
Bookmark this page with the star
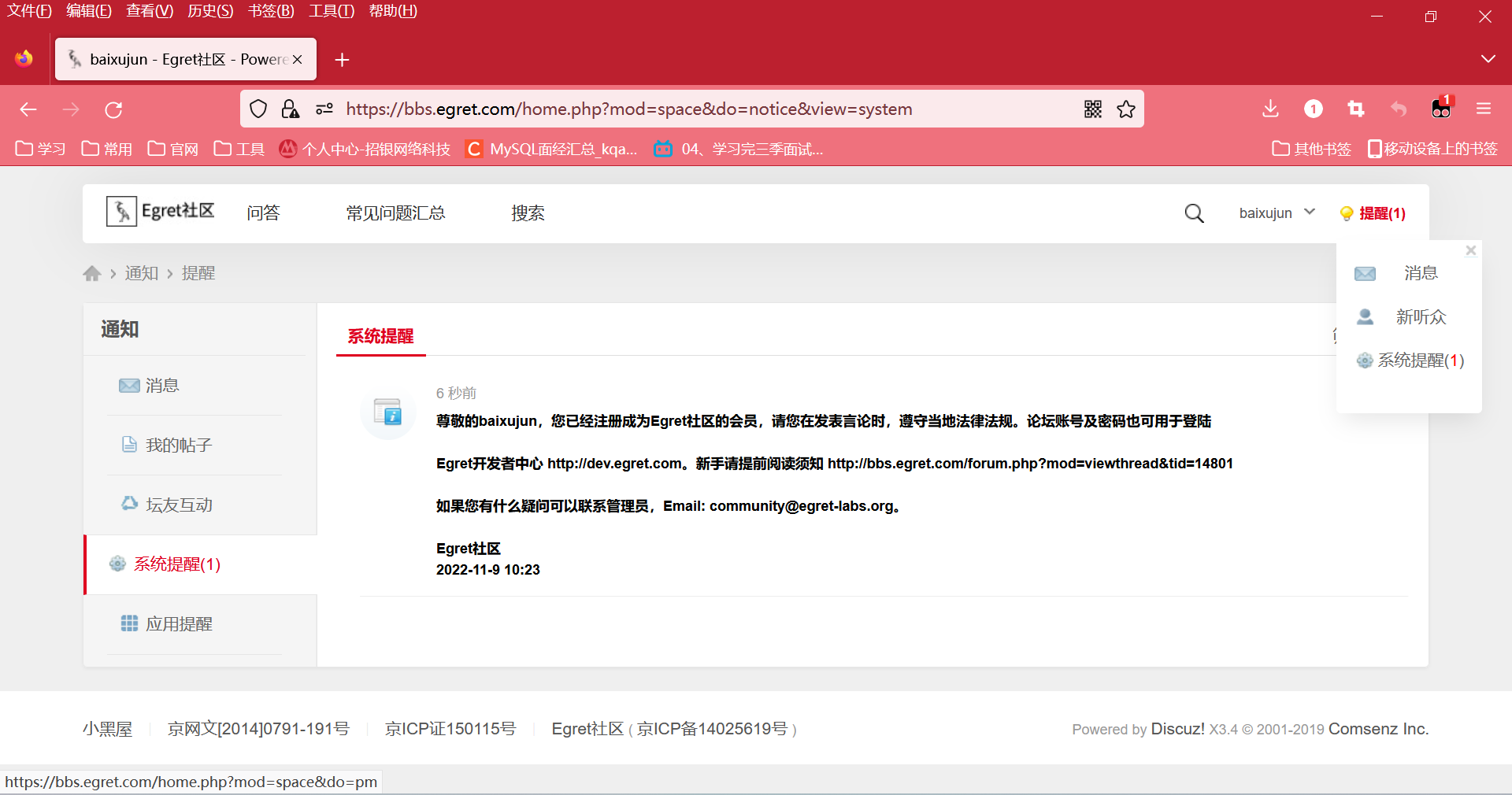coord(1126,109)
